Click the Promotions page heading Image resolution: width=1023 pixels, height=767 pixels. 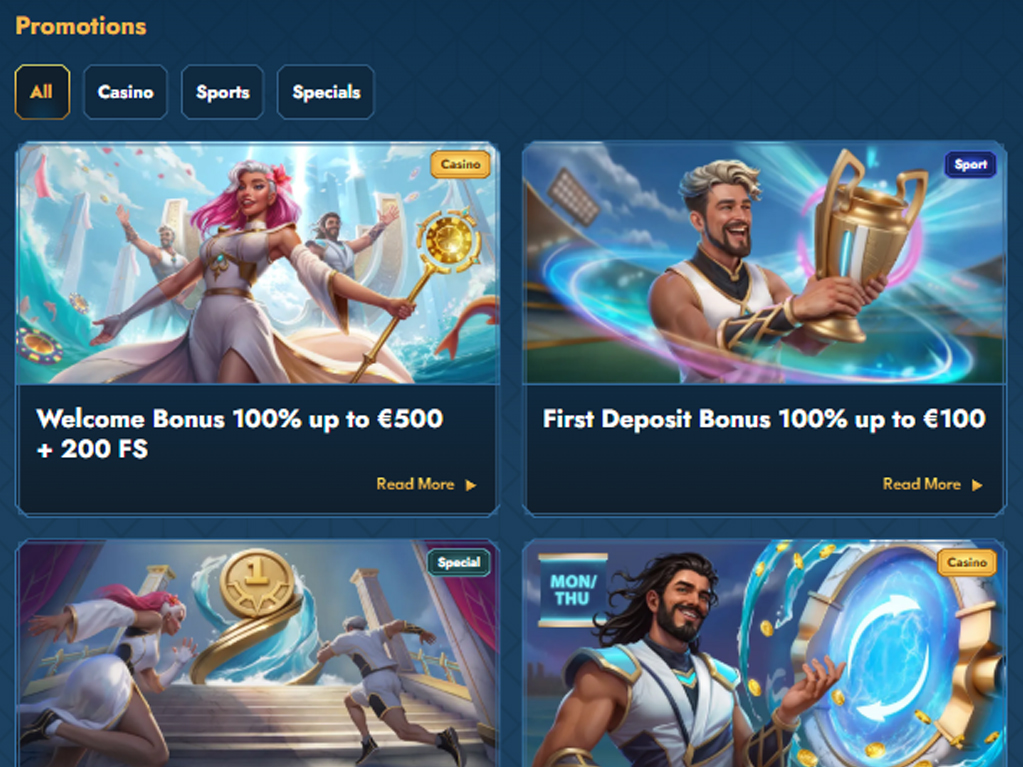click(81, 26)
